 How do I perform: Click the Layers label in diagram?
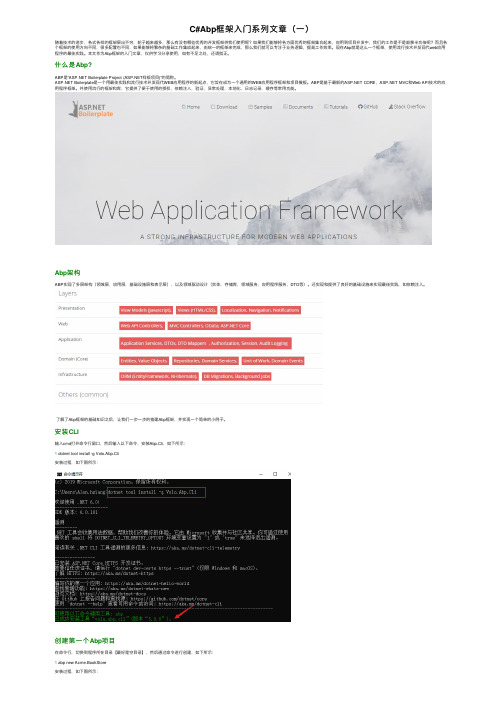(x=67, y=293)
